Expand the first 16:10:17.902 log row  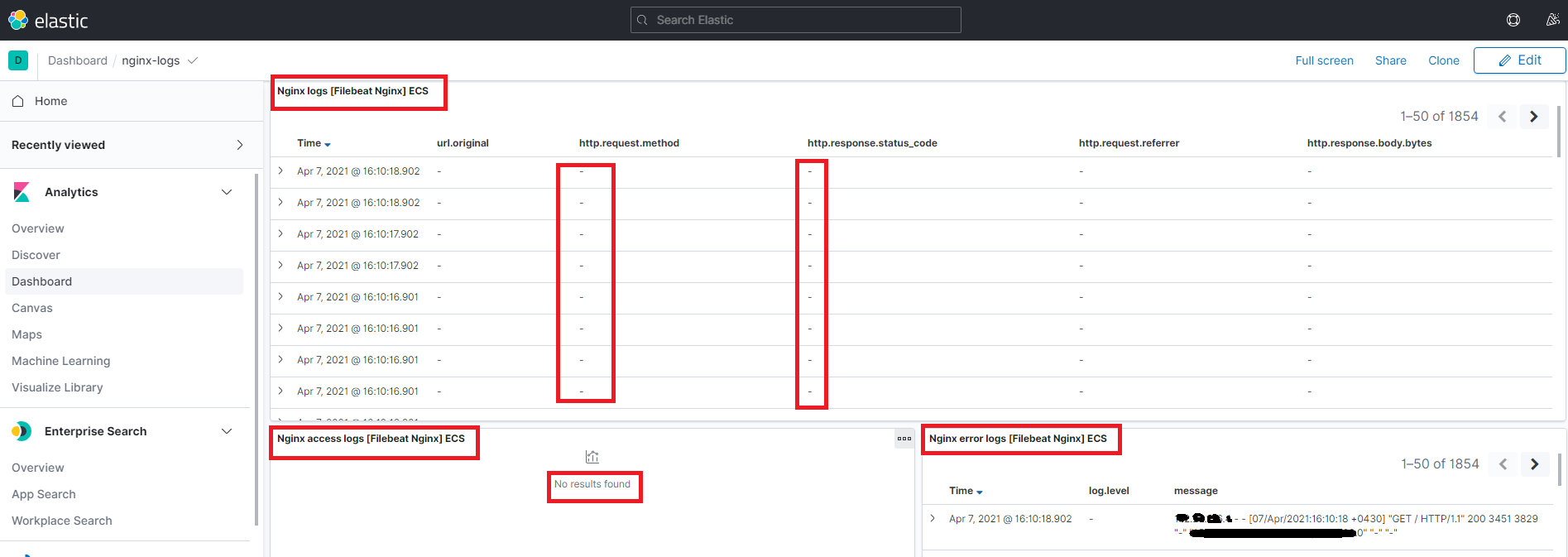281,234
